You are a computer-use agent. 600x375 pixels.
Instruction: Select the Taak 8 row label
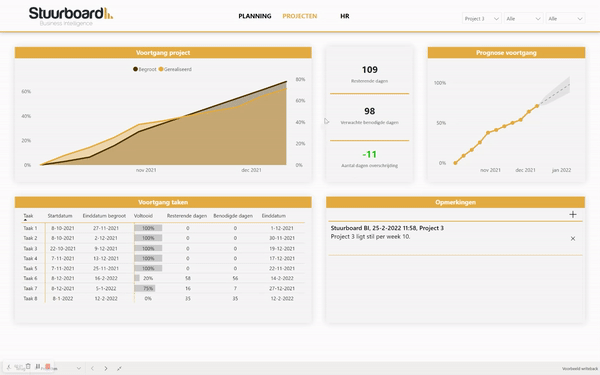pyautogui.click(x=30, y=298)
